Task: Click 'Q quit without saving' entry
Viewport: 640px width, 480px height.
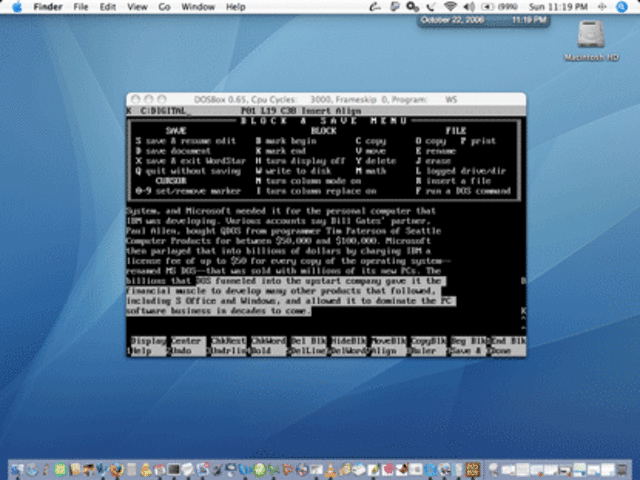Action: [188, 171]
